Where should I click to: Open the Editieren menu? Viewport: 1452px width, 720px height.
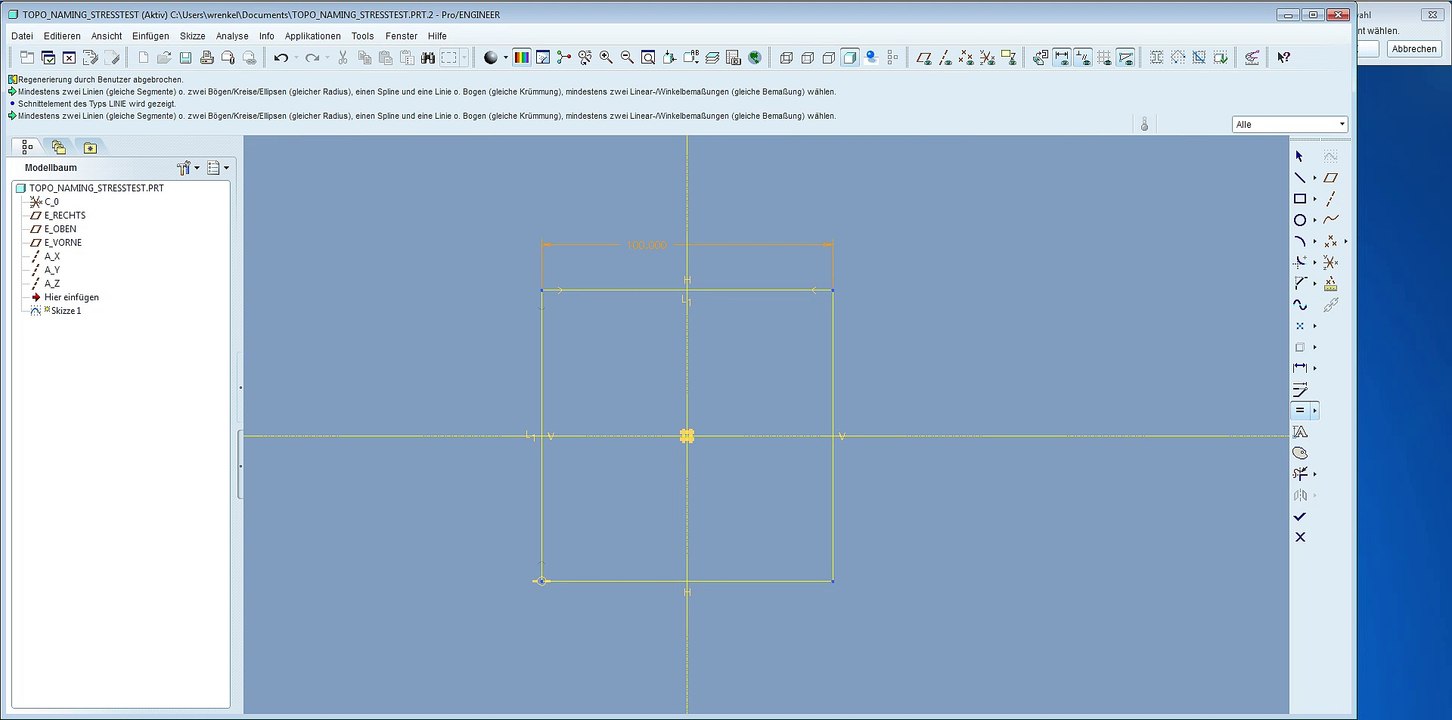(x=62, y=36)
